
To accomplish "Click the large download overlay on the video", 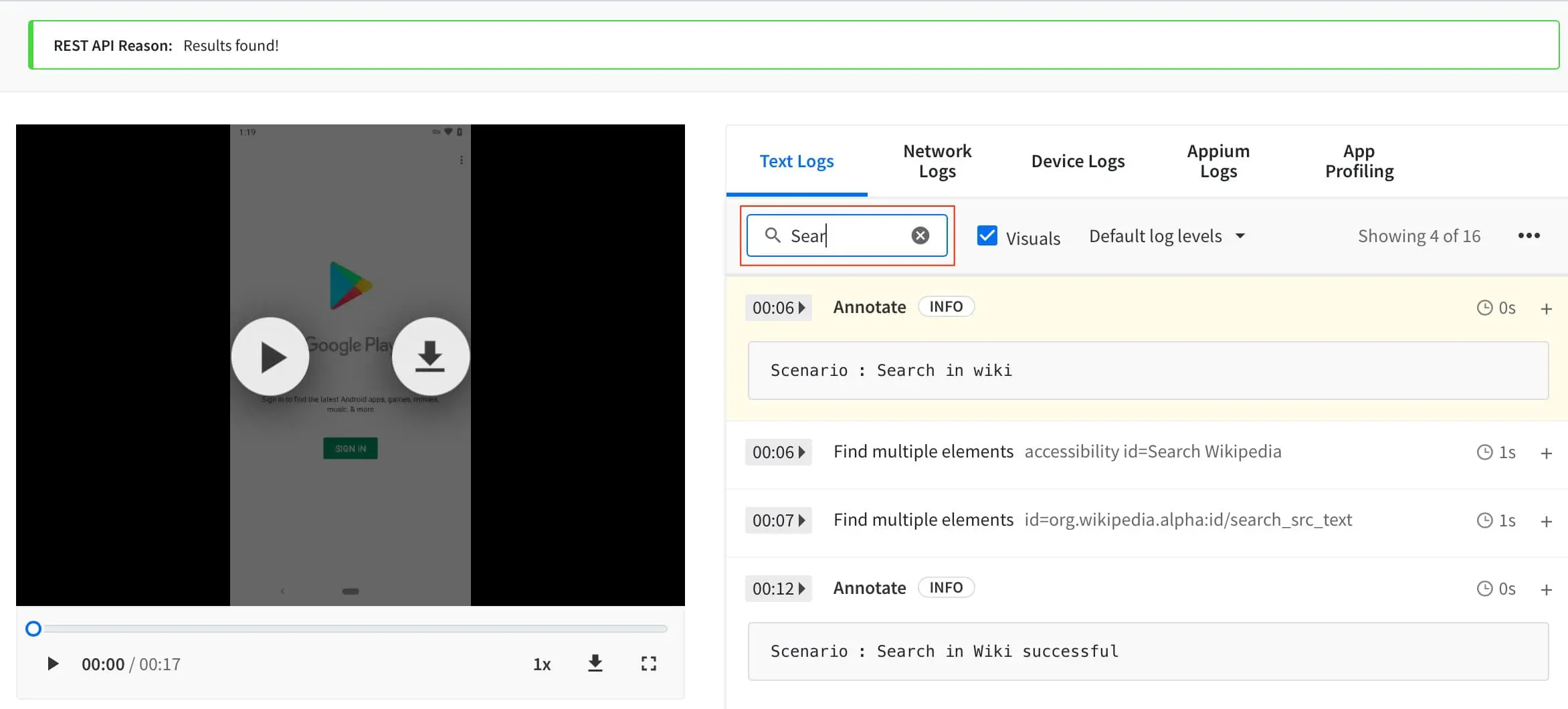I will point(430,357).
